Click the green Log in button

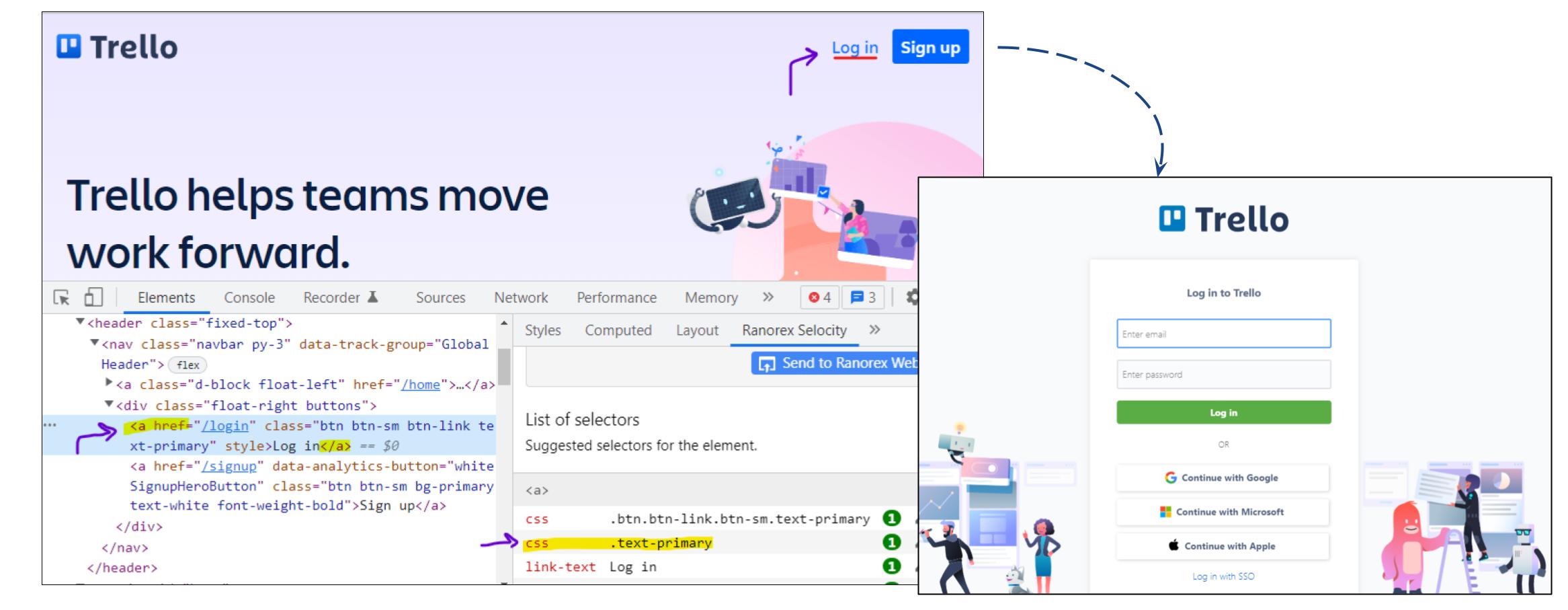1223,412
